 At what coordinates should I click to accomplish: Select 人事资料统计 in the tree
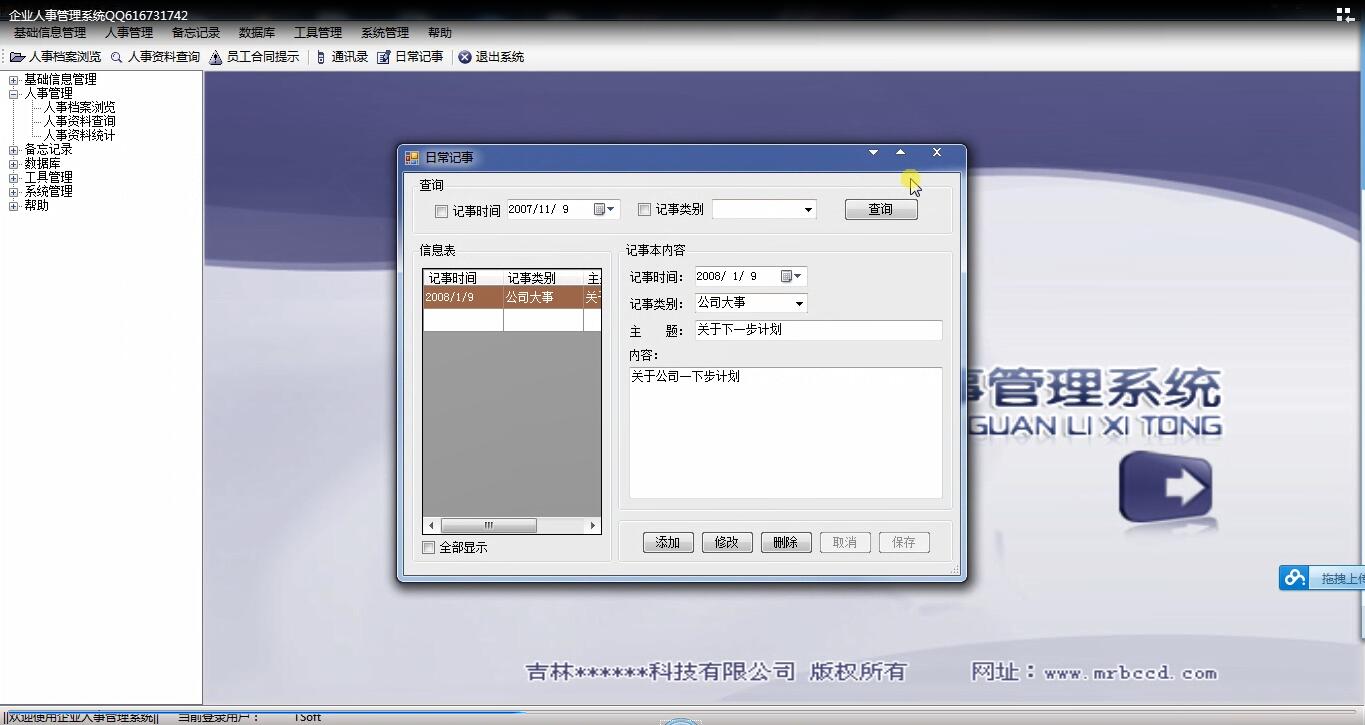point(79,135)
